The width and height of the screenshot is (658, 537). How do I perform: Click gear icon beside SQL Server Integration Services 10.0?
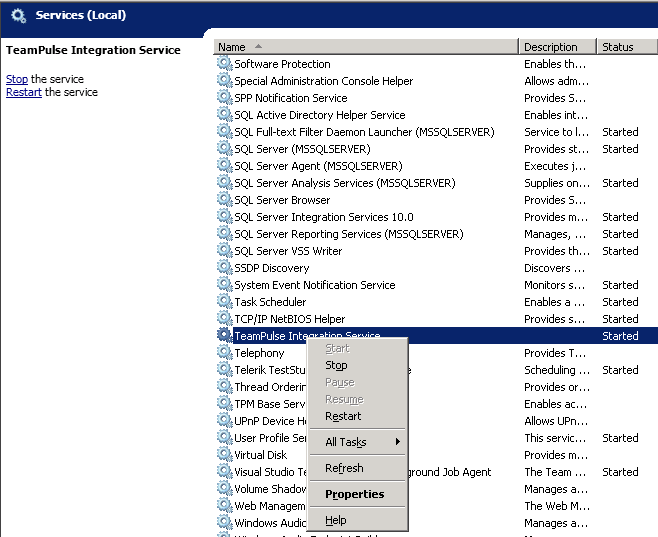[x=225, y=216]
